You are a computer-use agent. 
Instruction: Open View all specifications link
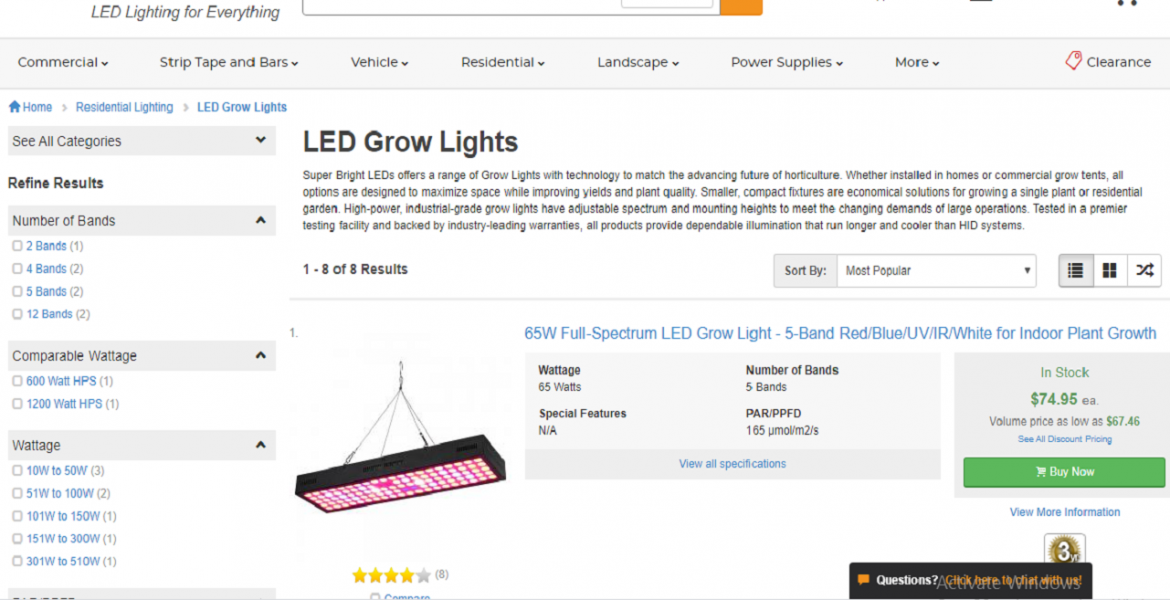point(732,463)
